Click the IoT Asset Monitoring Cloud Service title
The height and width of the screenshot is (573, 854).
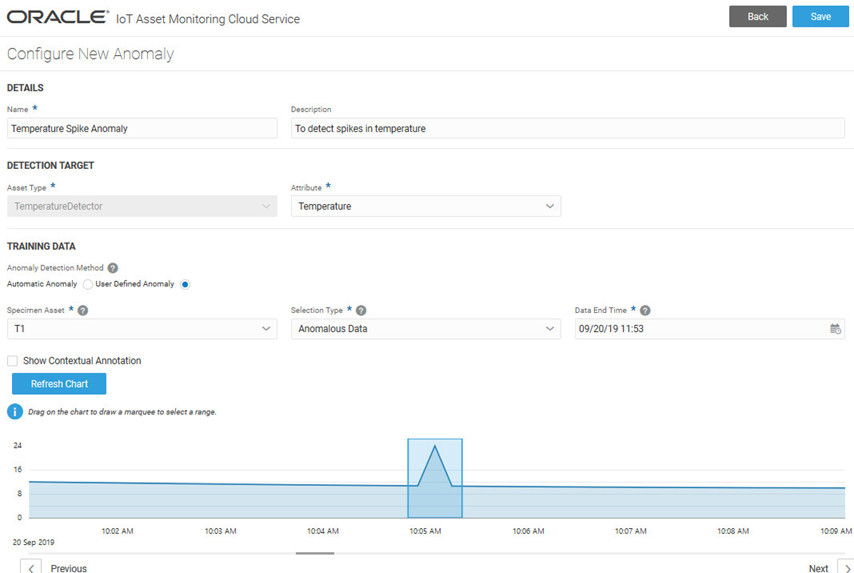208,19
